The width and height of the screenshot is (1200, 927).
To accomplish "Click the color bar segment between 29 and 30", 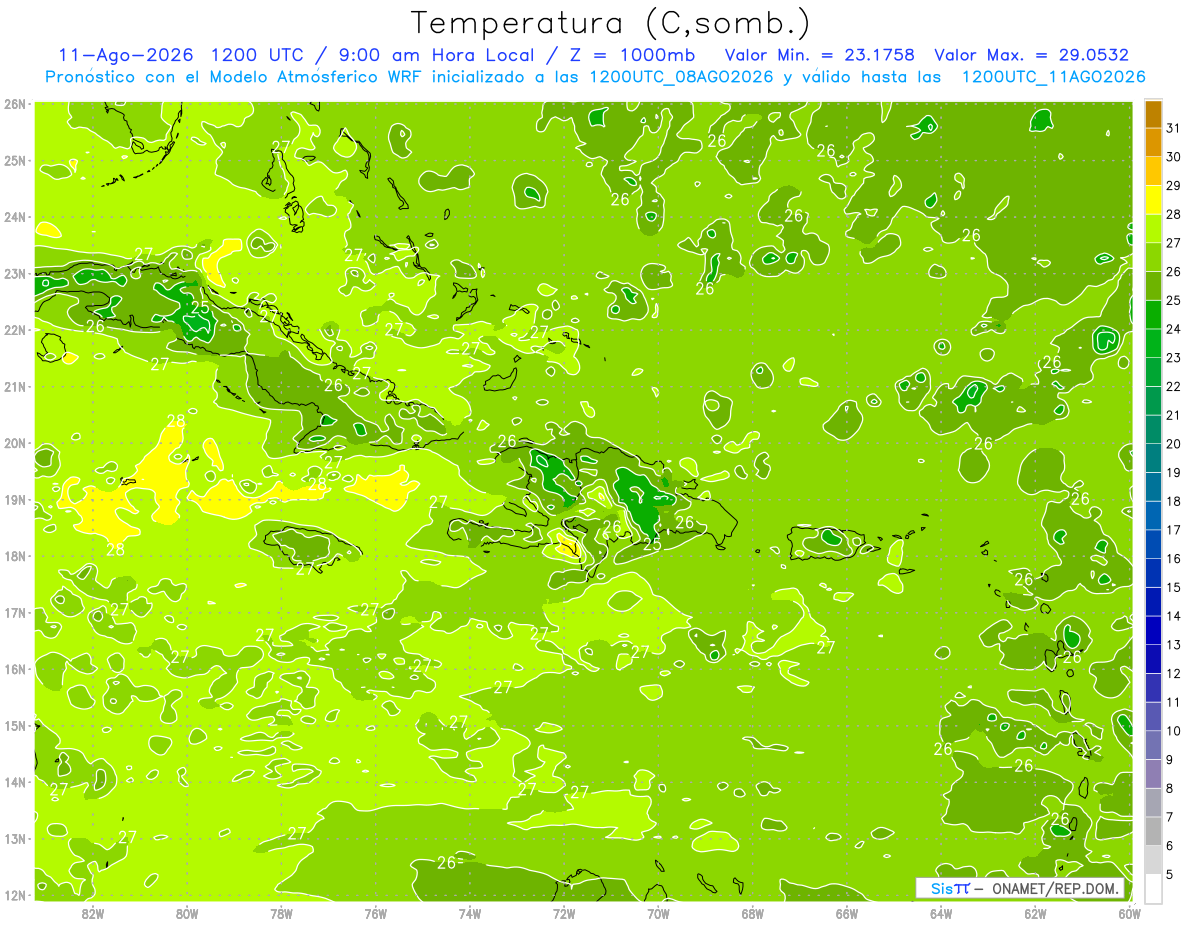I will [1153, 171].
